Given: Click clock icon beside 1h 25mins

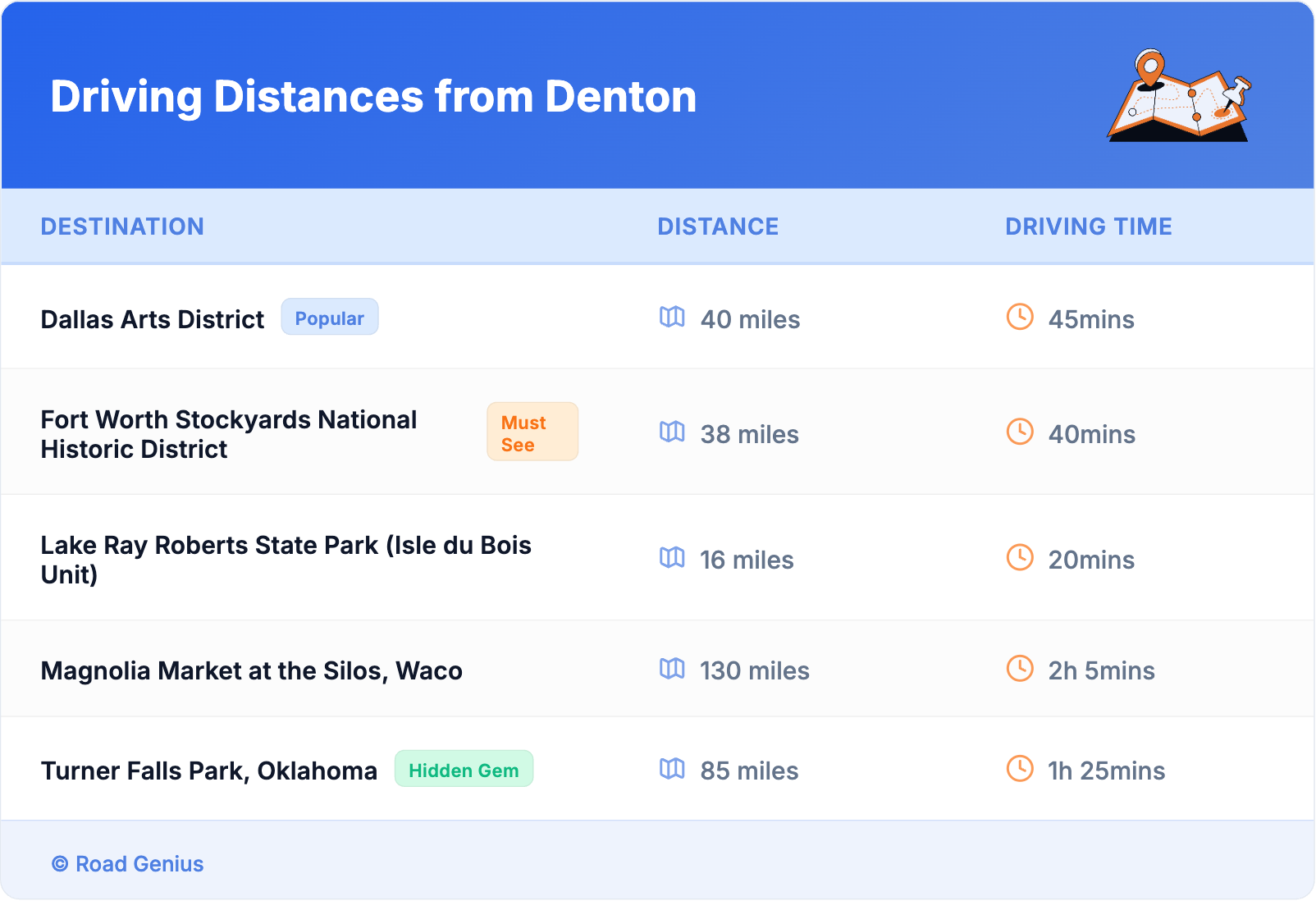Looking at the screenshot, I should (1020, 769).
